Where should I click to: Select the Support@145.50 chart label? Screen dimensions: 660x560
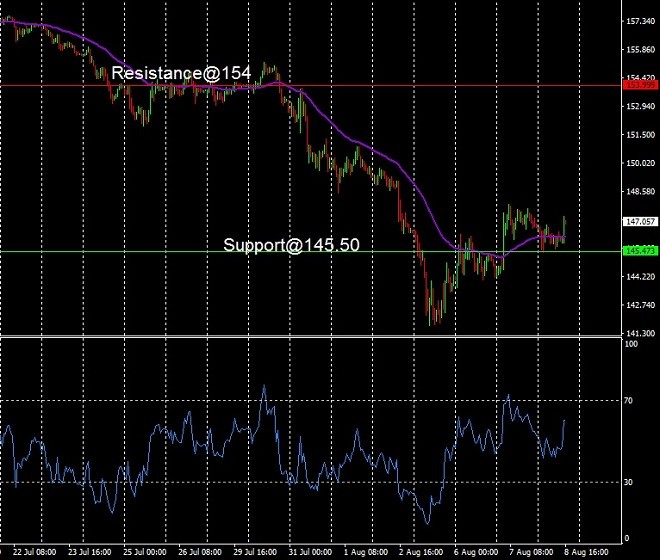[x=291, y=245]
